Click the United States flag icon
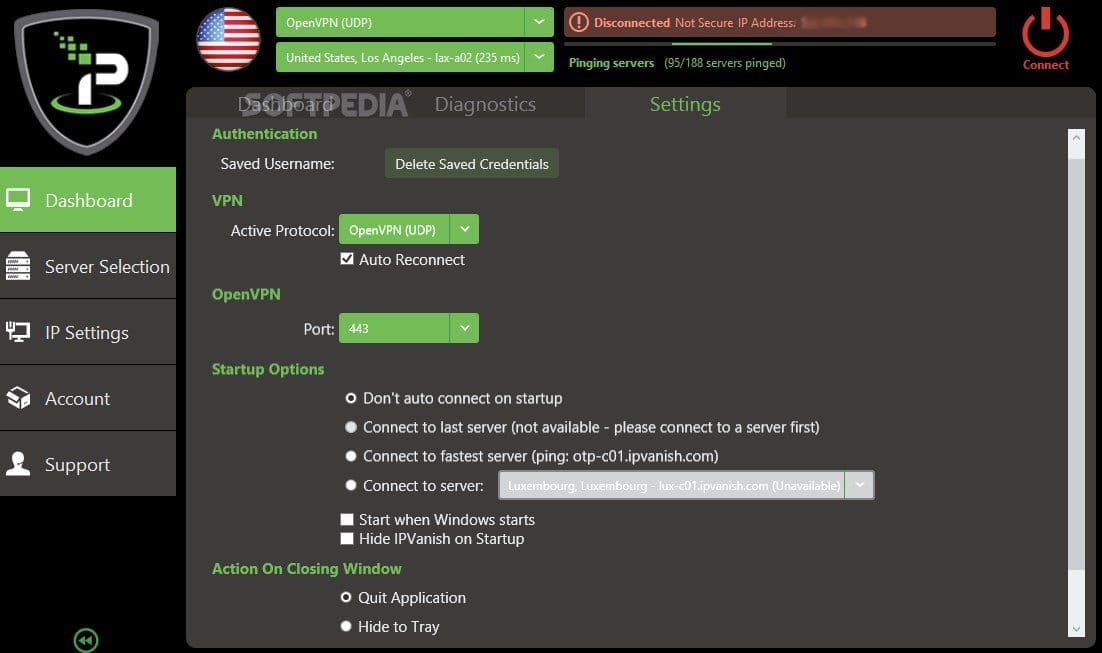This screenshot has width=1102, height=653. [228, 40]
